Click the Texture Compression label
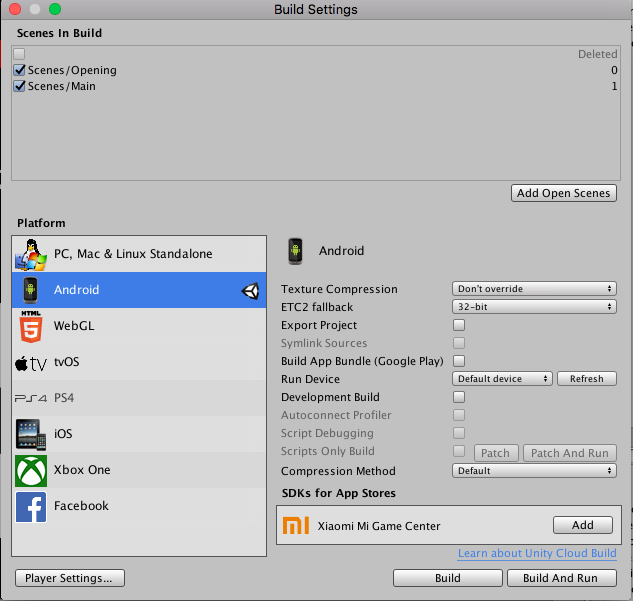The image size is (633, 601). (x=339, y=289)
